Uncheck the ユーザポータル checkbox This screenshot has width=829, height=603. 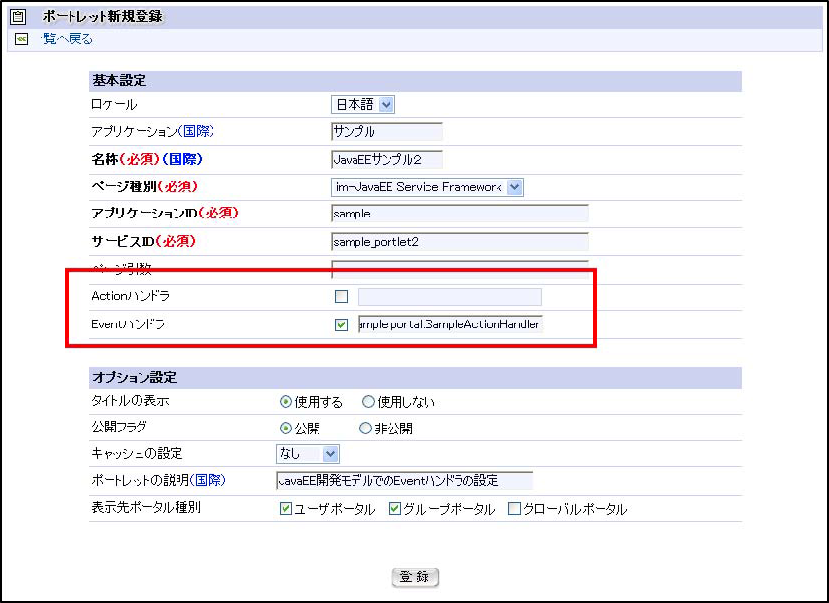point(285,509)
